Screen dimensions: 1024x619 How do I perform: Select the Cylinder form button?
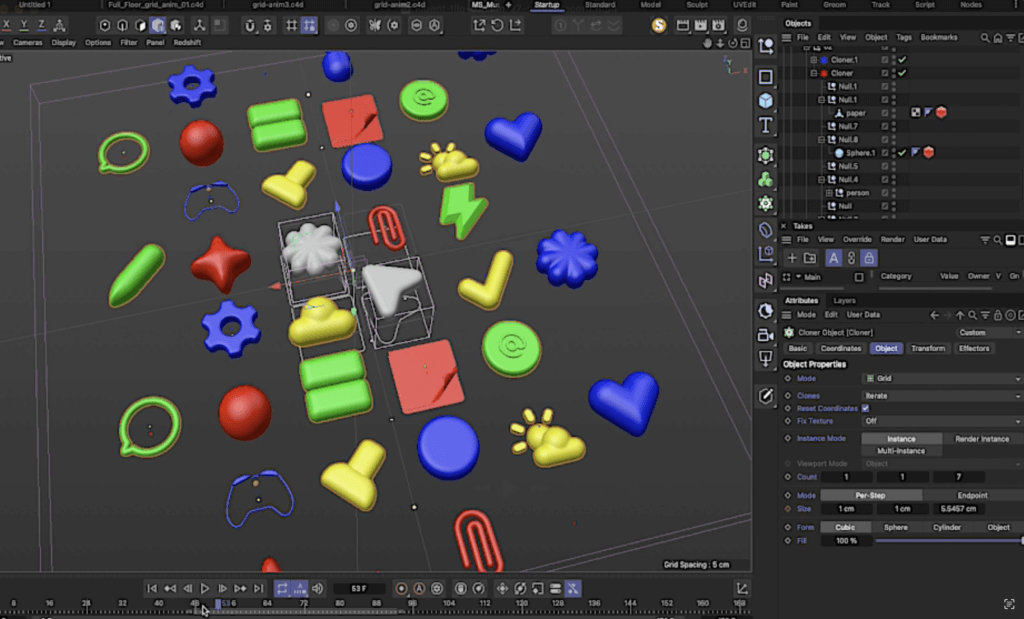tap(946, 527)
